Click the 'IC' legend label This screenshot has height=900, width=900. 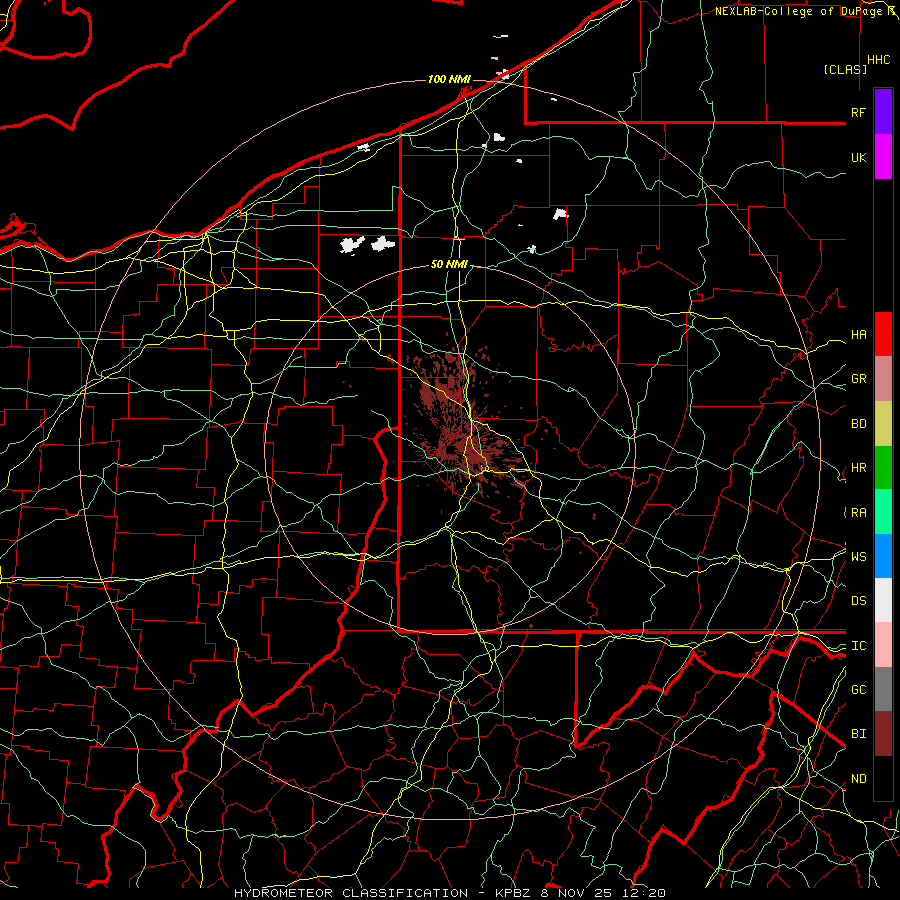point(858,646)
